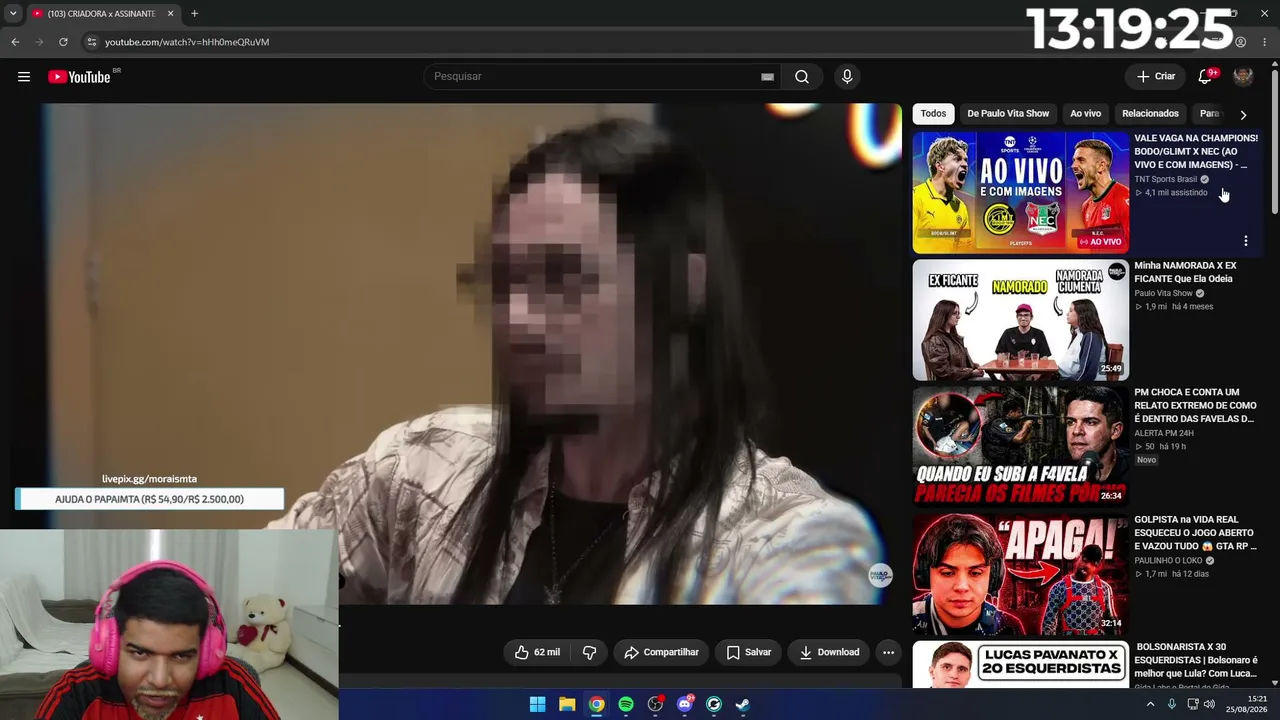Open Steam from the taskbar

[743, 704]
